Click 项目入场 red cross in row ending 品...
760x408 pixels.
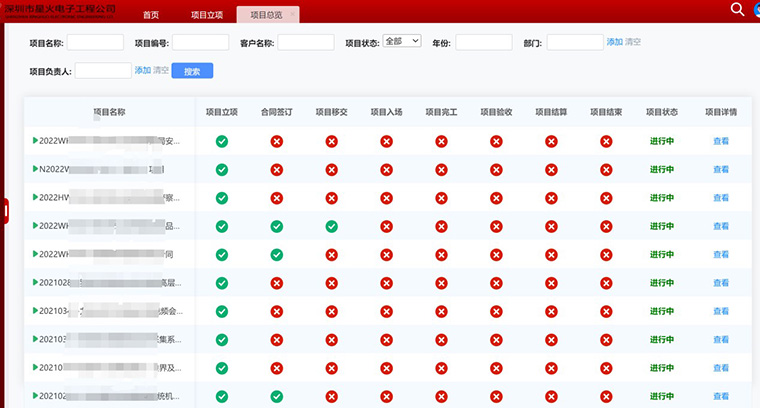tap(386, 227)
